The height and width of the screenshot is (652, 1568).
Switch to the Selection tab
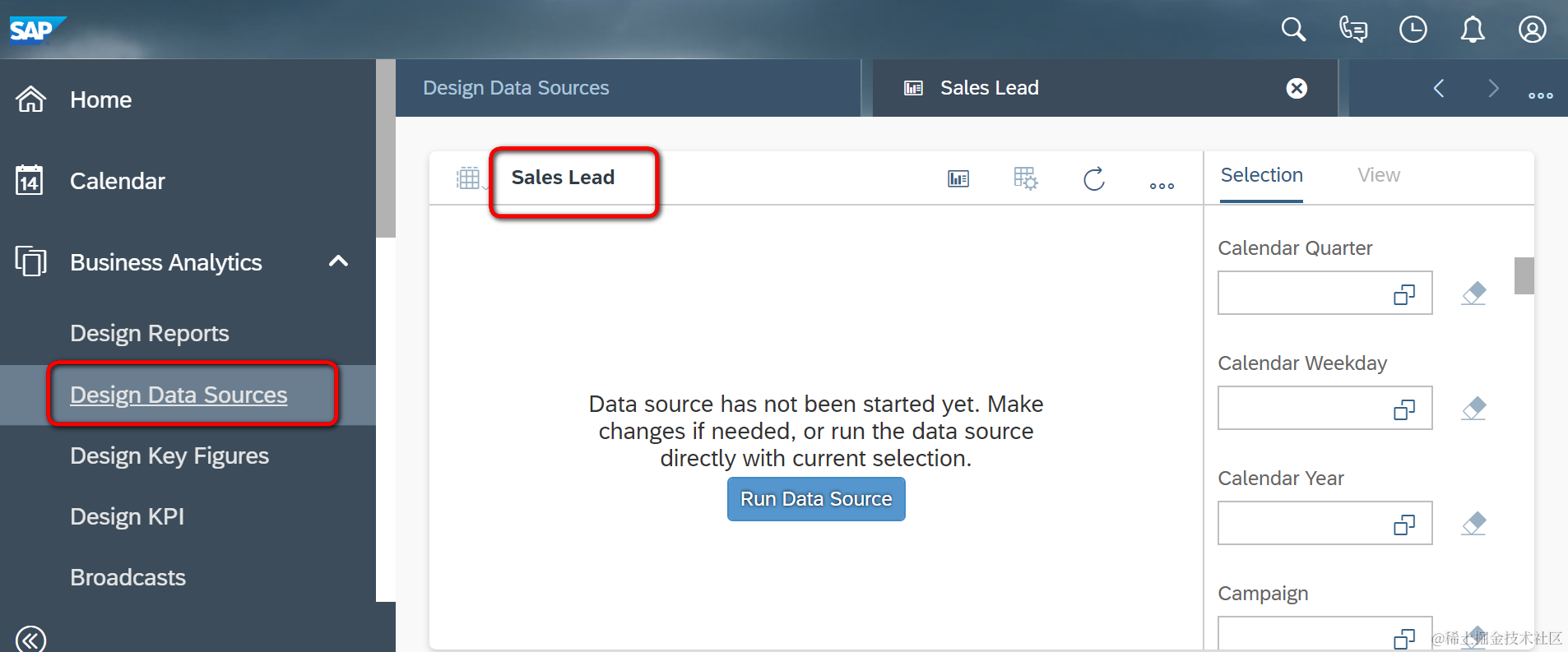point(1262,176)
